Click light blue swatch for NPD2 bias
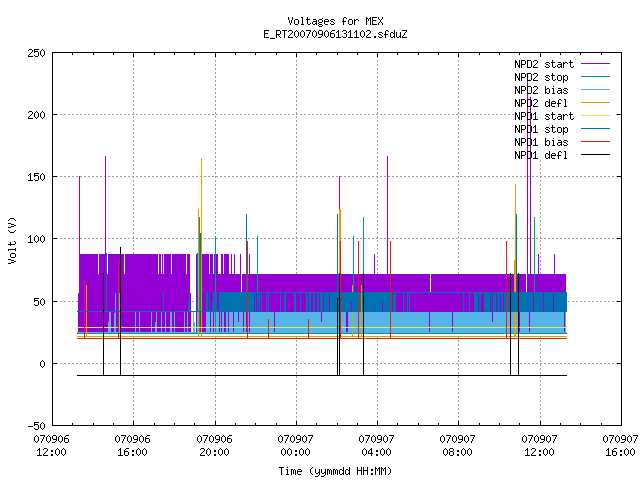Screen dimensions: 640x480 (x=596, y=89)
